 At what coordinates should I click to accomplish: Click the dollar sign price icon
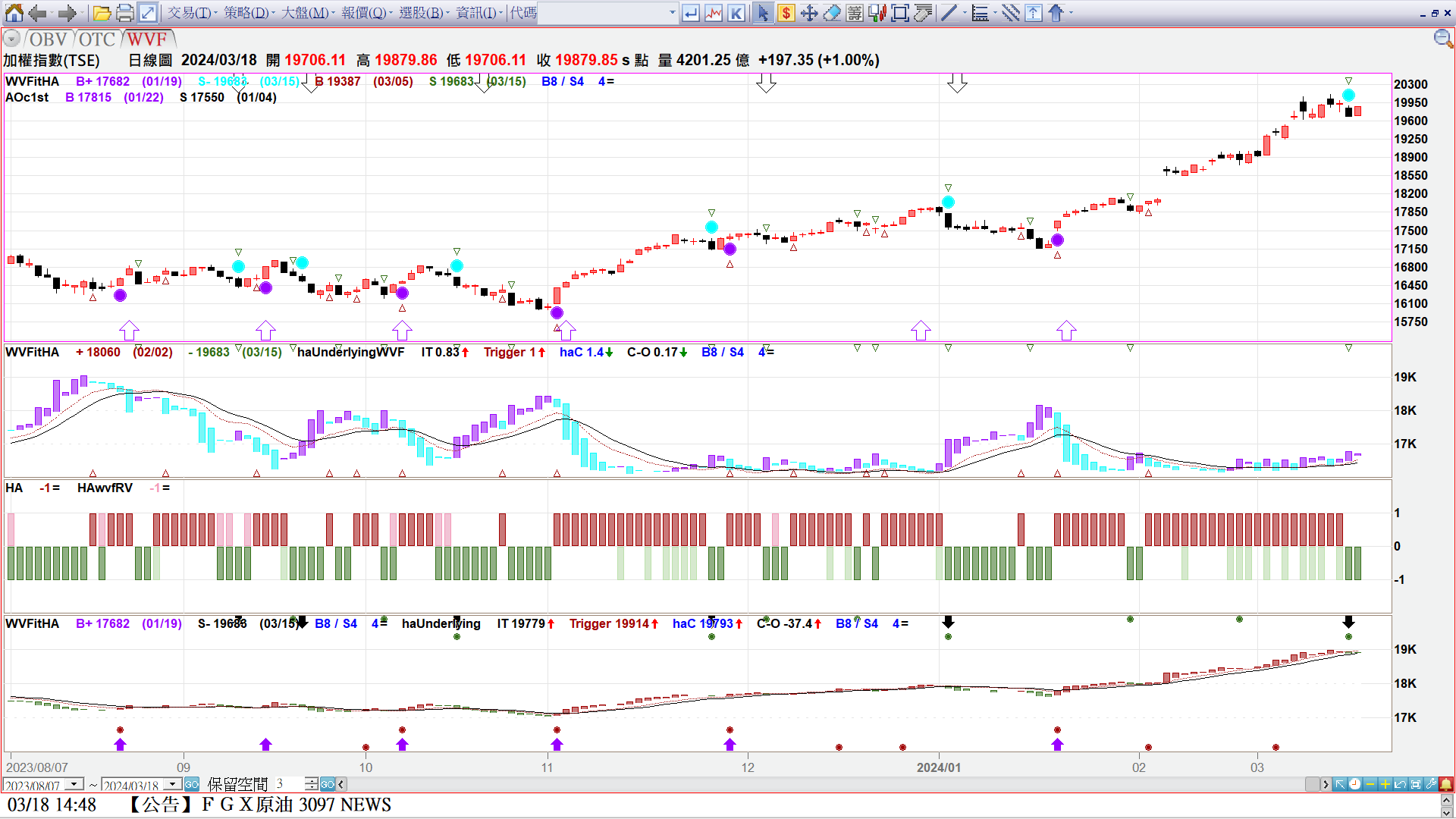coord(786,13)
